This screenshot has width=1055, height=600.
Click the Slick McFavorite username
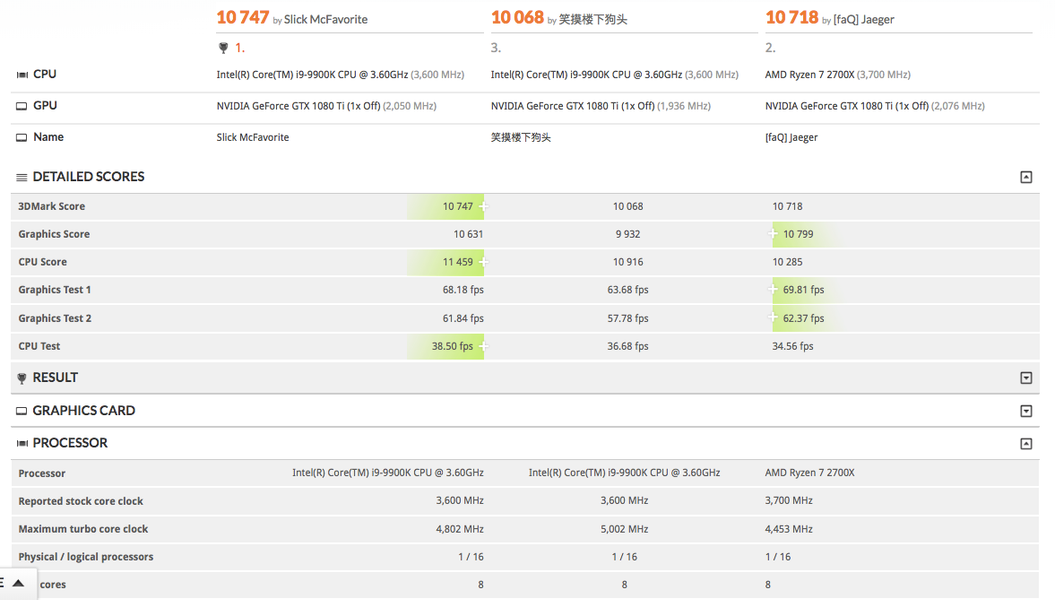coord(328,18)
